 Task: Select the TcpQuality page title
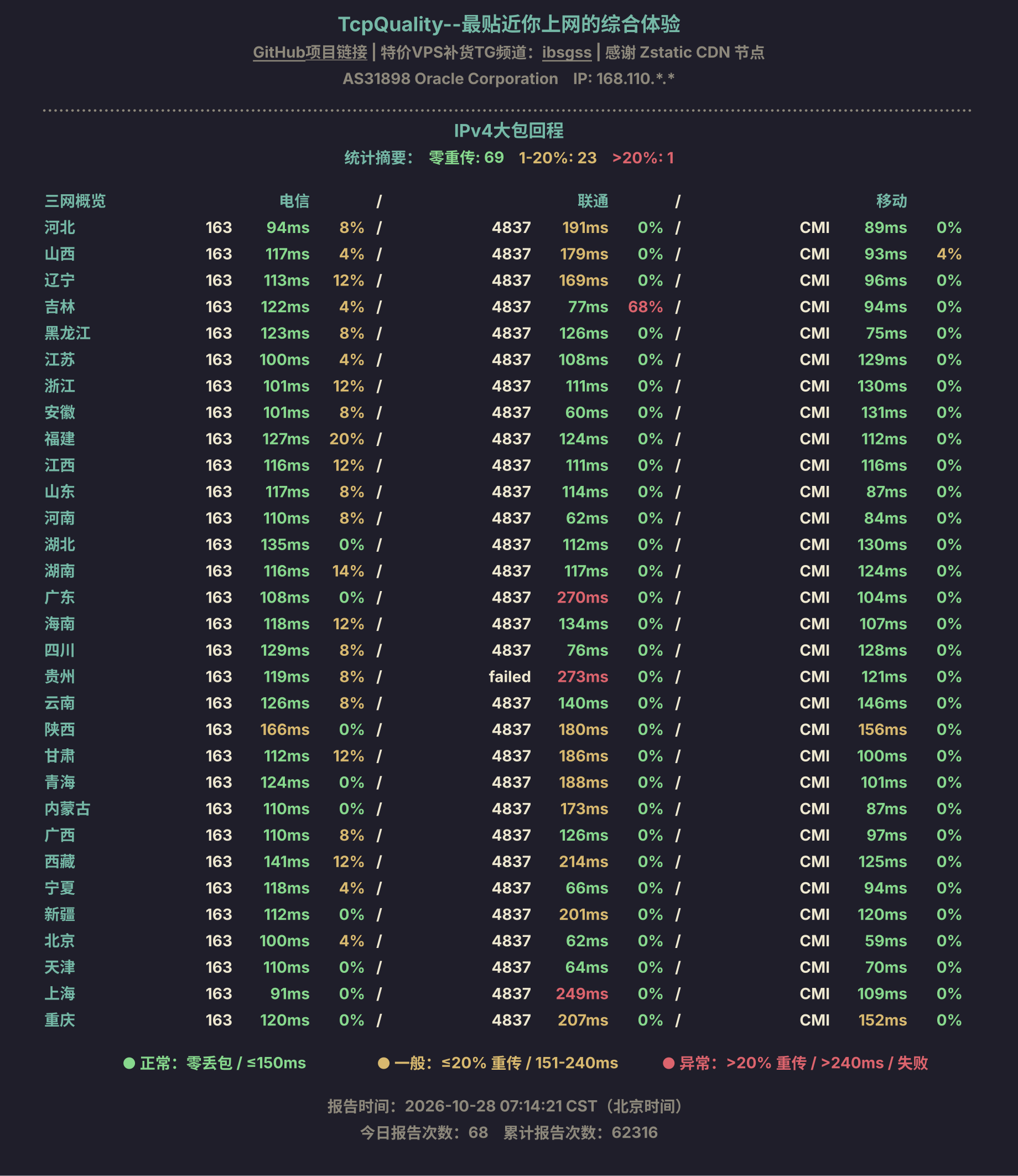[x=509, y=24]
